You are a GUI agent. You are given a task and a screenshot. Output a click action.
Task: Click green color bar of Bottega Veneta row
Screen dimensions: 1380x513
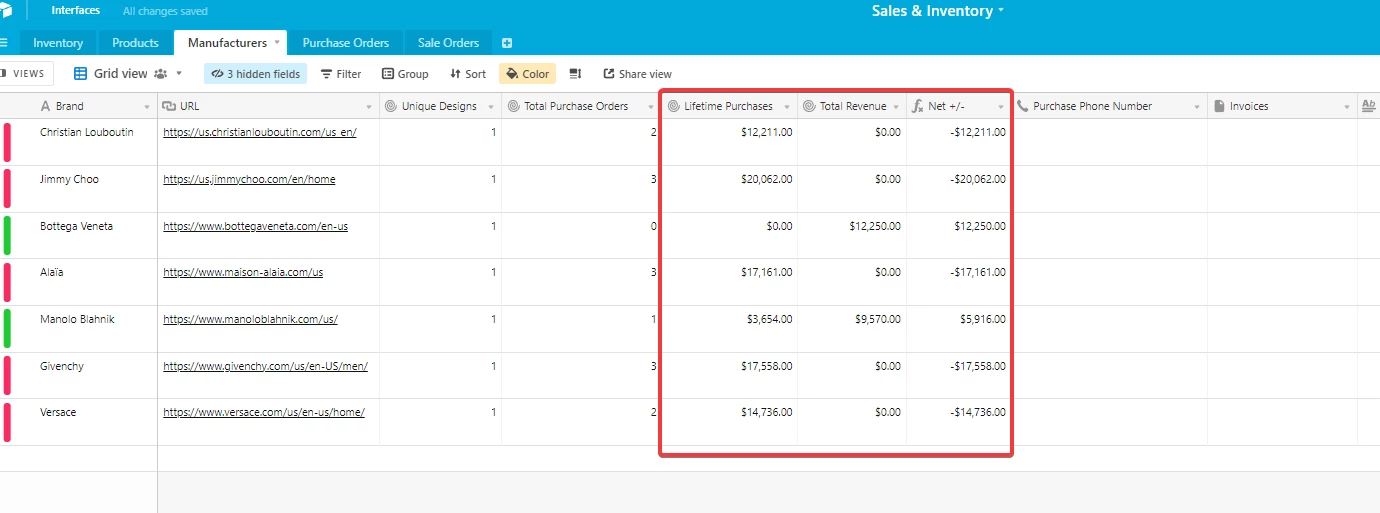pos(7,235)
